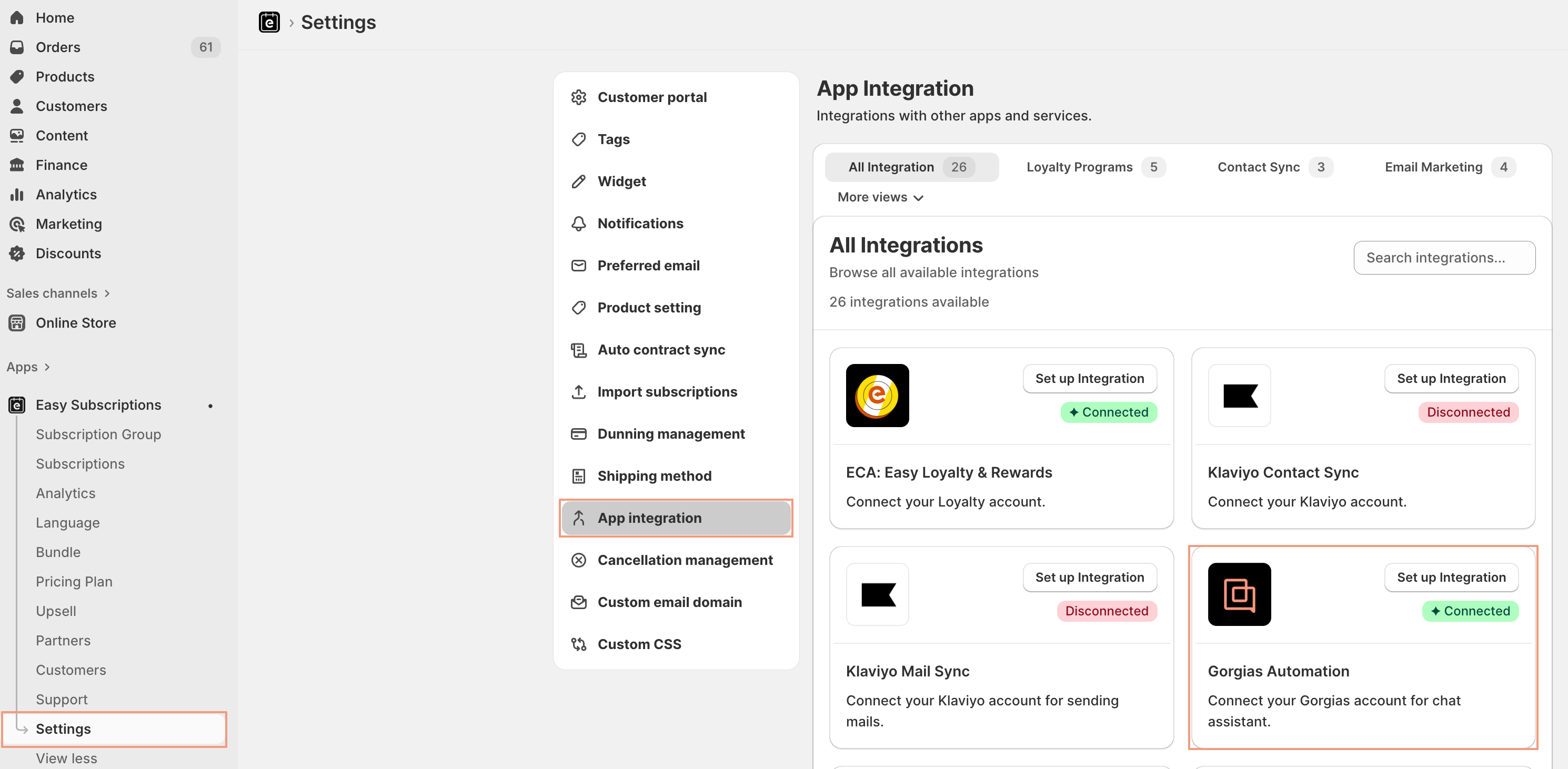
Task: Open the ECA Easy Loyalty logo thumbnail
Action: [x=877, y=396]
